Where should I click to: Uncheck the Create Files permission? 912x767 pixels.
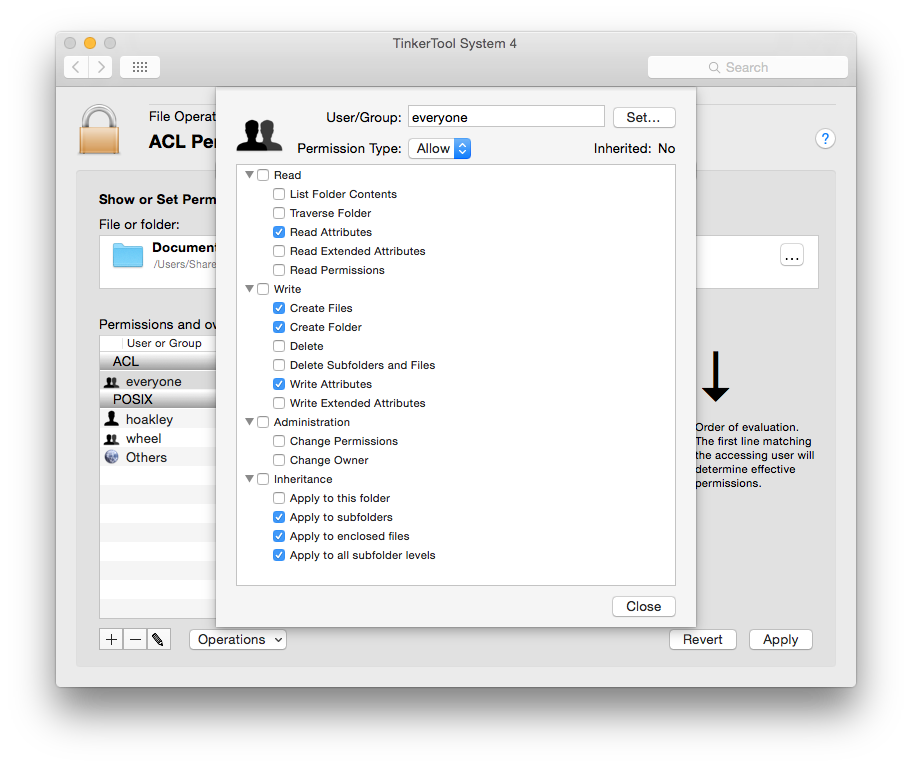coord(280,308)
